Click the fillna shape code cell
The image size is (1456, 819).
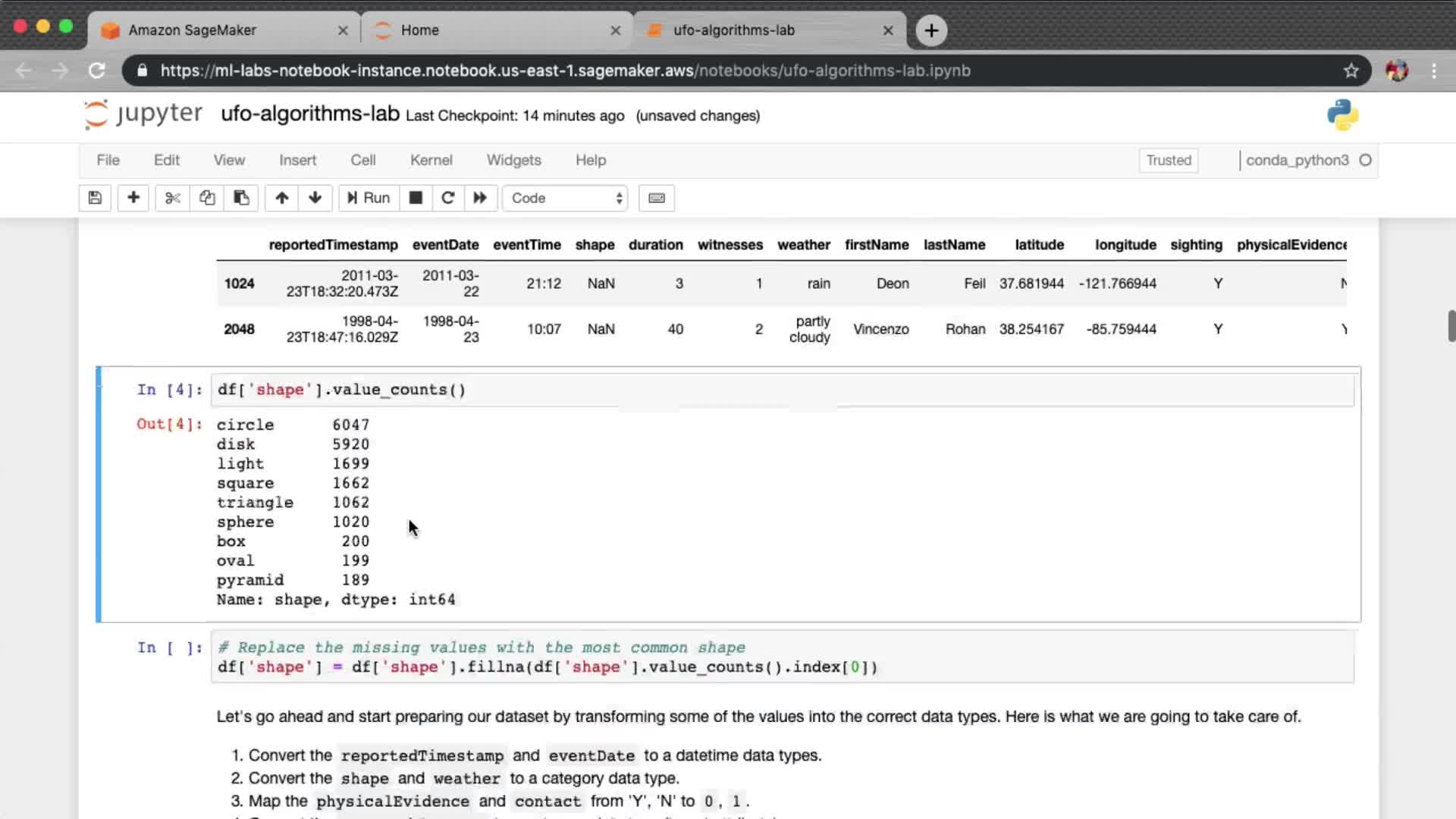pyautogui.click(x=781, y=657)
